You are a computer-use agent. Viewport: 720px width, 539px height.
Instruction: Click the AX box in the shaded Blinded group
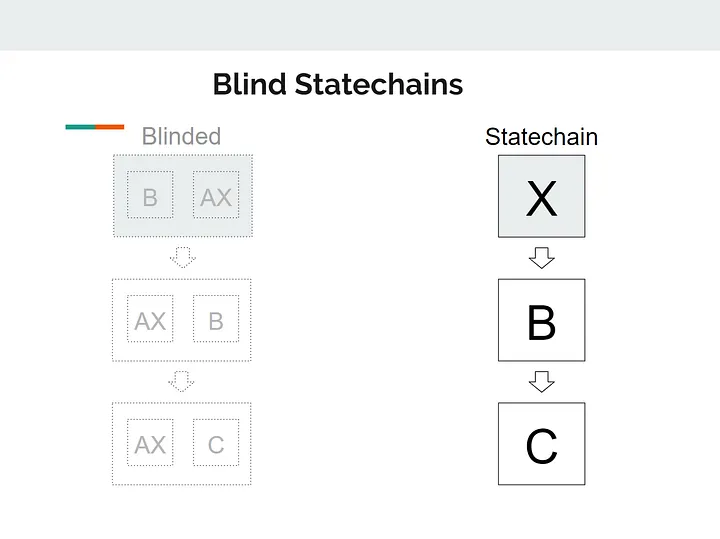tap(215, 196)
